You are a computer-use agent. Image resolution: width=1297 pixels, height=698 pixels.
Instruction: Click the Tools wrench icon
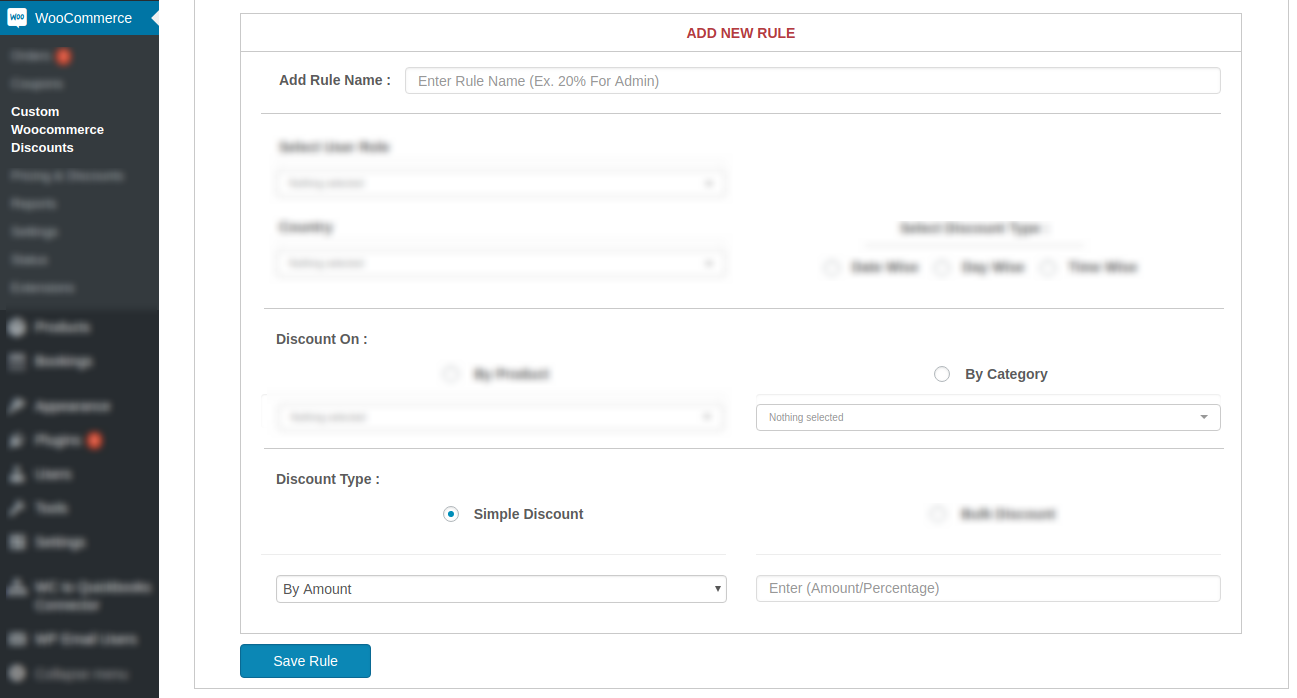[x=17, y=508]
